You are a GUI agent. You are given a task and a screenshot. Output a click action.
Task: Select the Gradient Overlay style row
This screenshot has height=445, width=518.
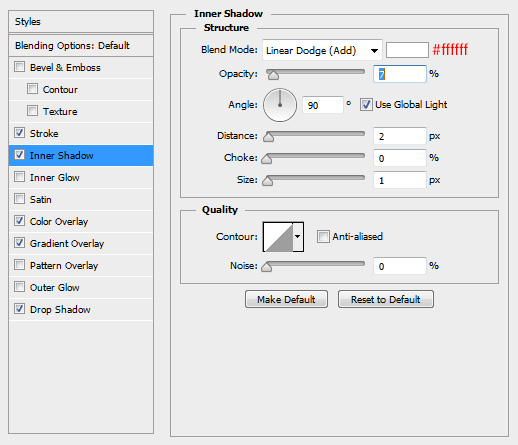[x=81, y=243]
